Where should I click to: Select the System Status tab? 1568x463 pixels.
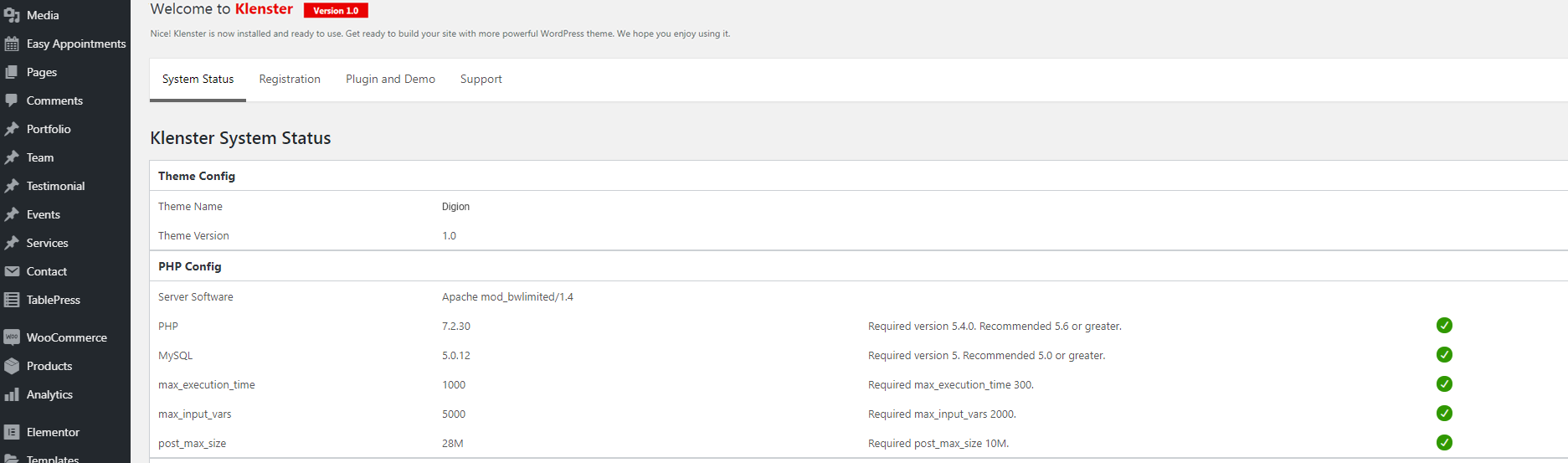click(198, 80)
